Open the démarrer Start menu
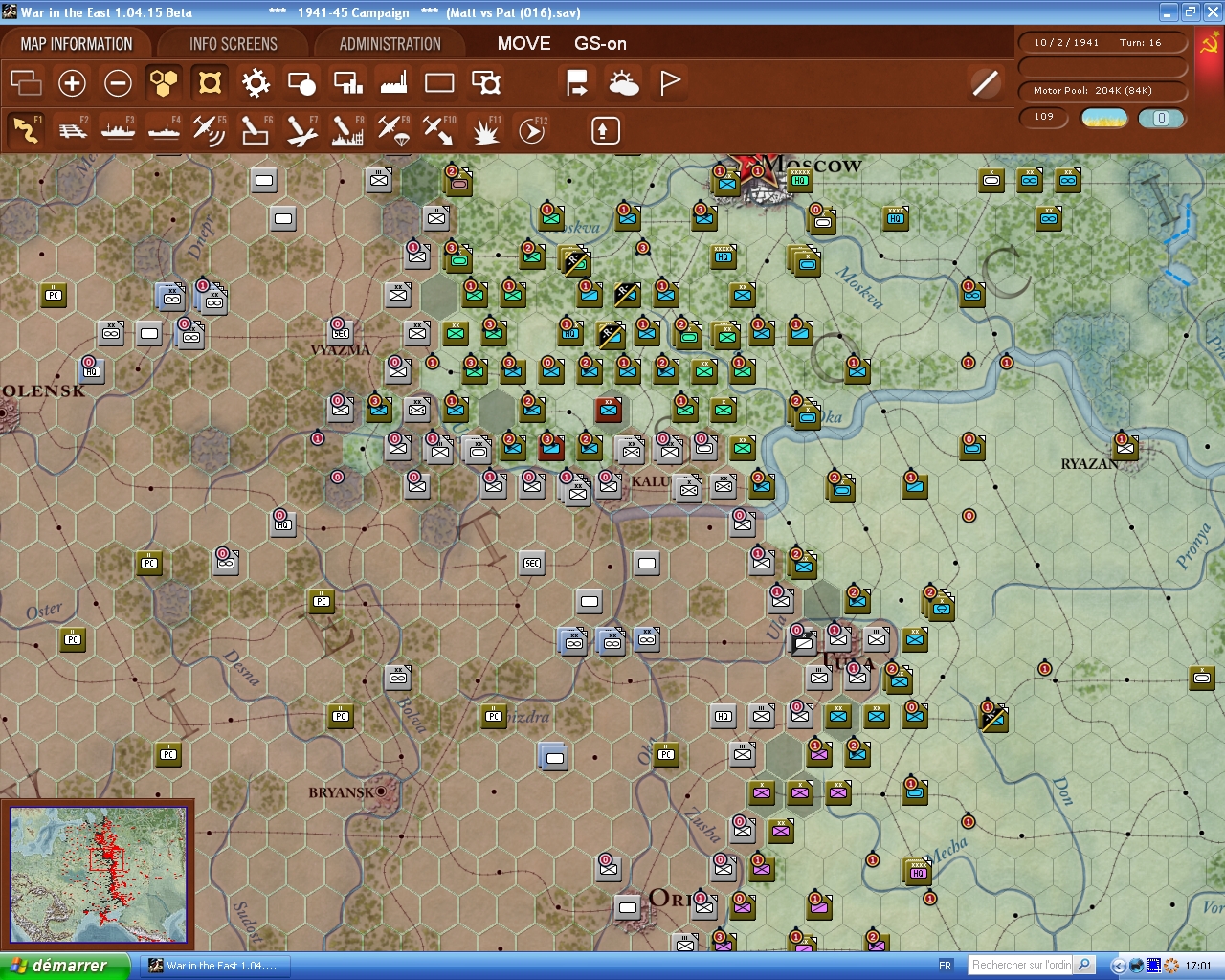 [65, 966]
